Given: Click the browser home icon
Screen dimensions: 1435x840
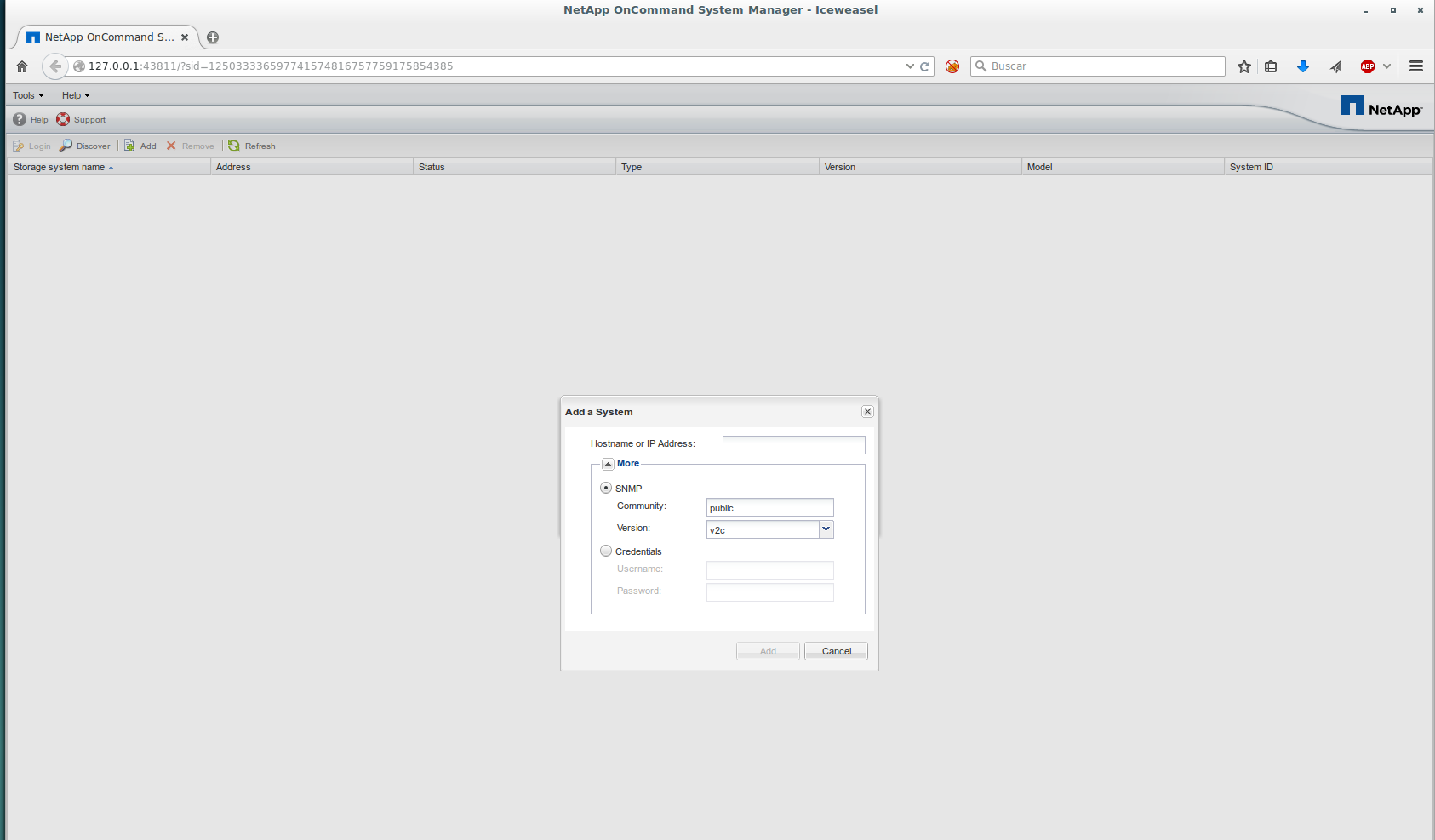Looking at the screenshot, I should click(22, 66).
